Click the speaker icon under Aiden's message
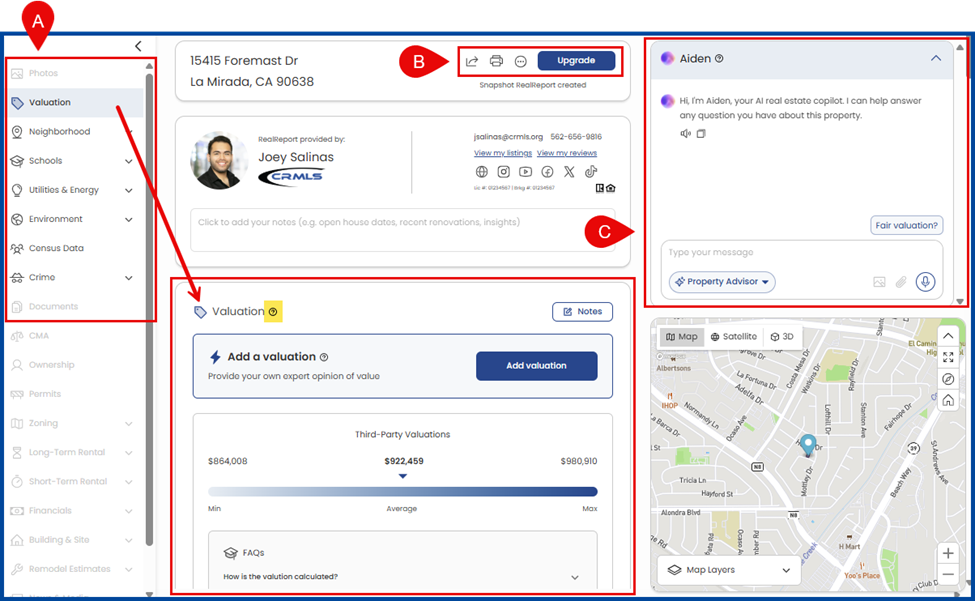 685,134
